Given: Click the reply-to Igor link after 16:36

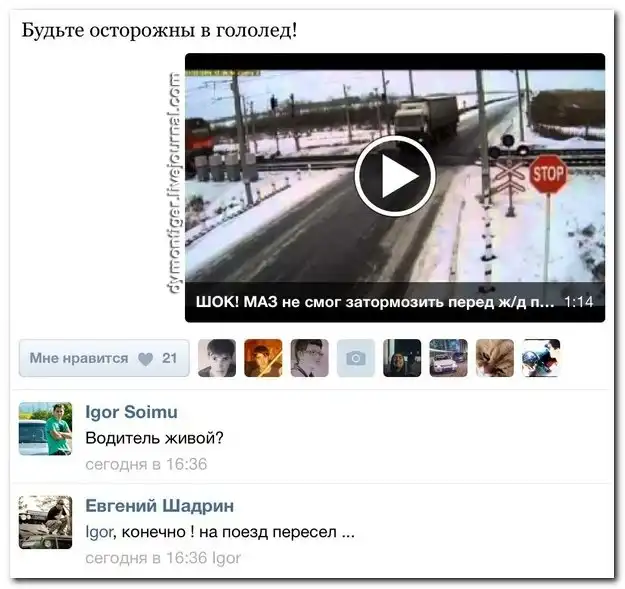Looking at the screenshot, I should [x=226, y=558].
